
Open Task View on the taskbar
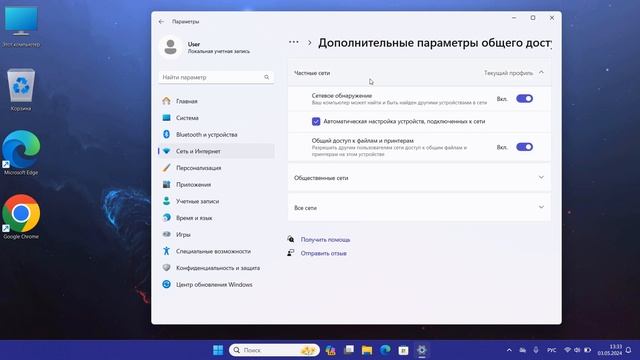(x=349, y=350)
